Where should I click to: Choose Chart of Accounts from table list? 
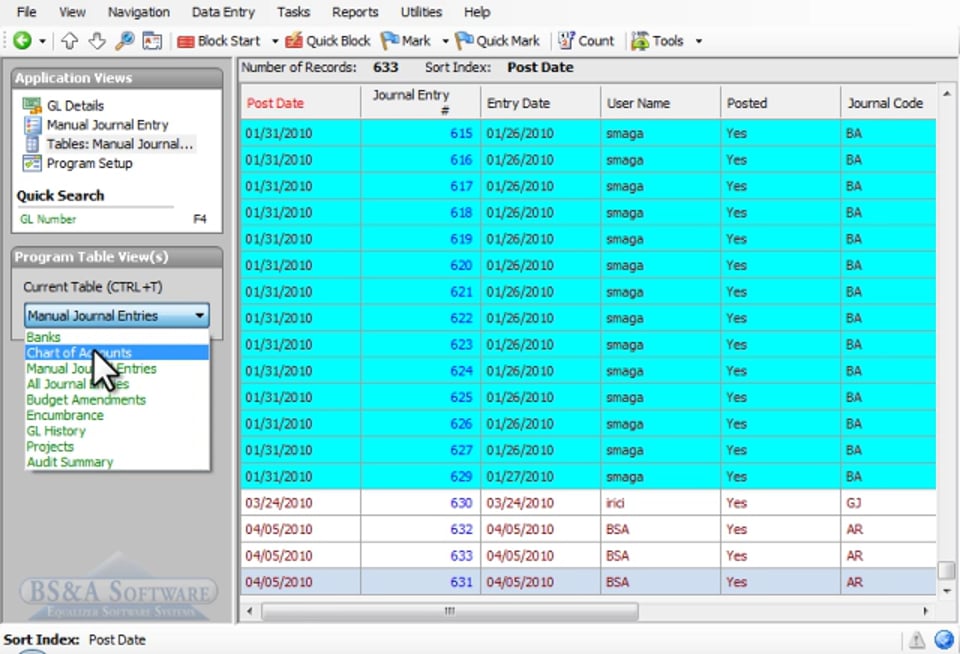[x=79, y=353]
